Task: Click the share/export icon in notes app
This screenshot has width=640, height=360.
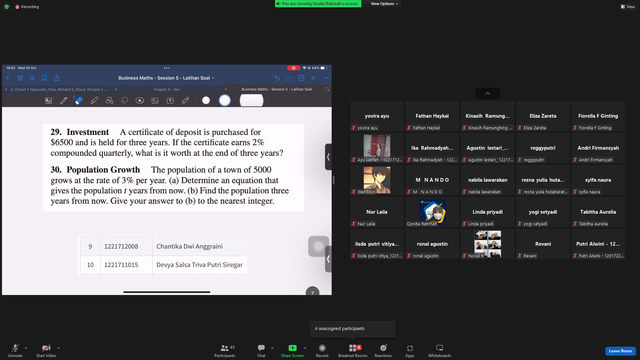Action: tap(57, 78)
